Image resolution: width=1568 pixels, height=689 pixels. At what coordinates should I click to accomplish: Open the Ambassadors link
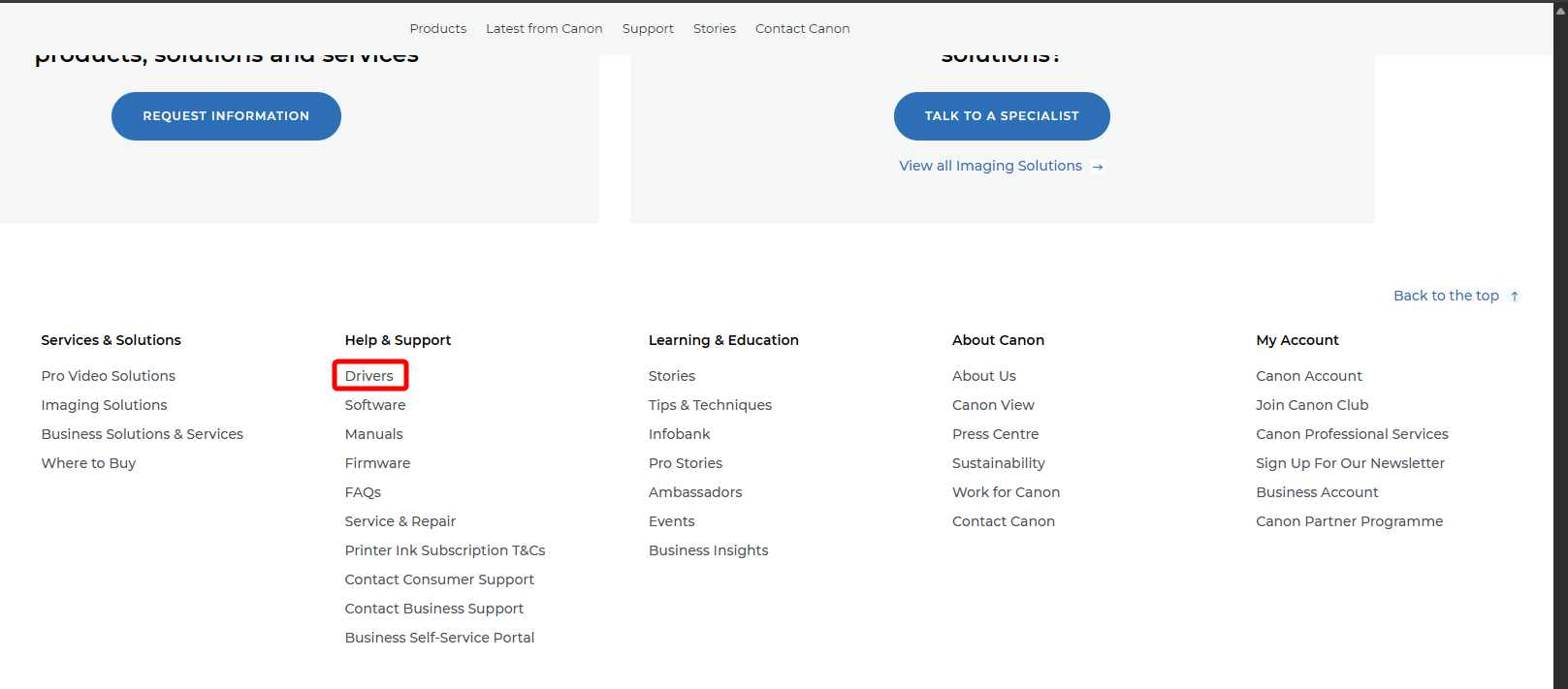(695, 492)
